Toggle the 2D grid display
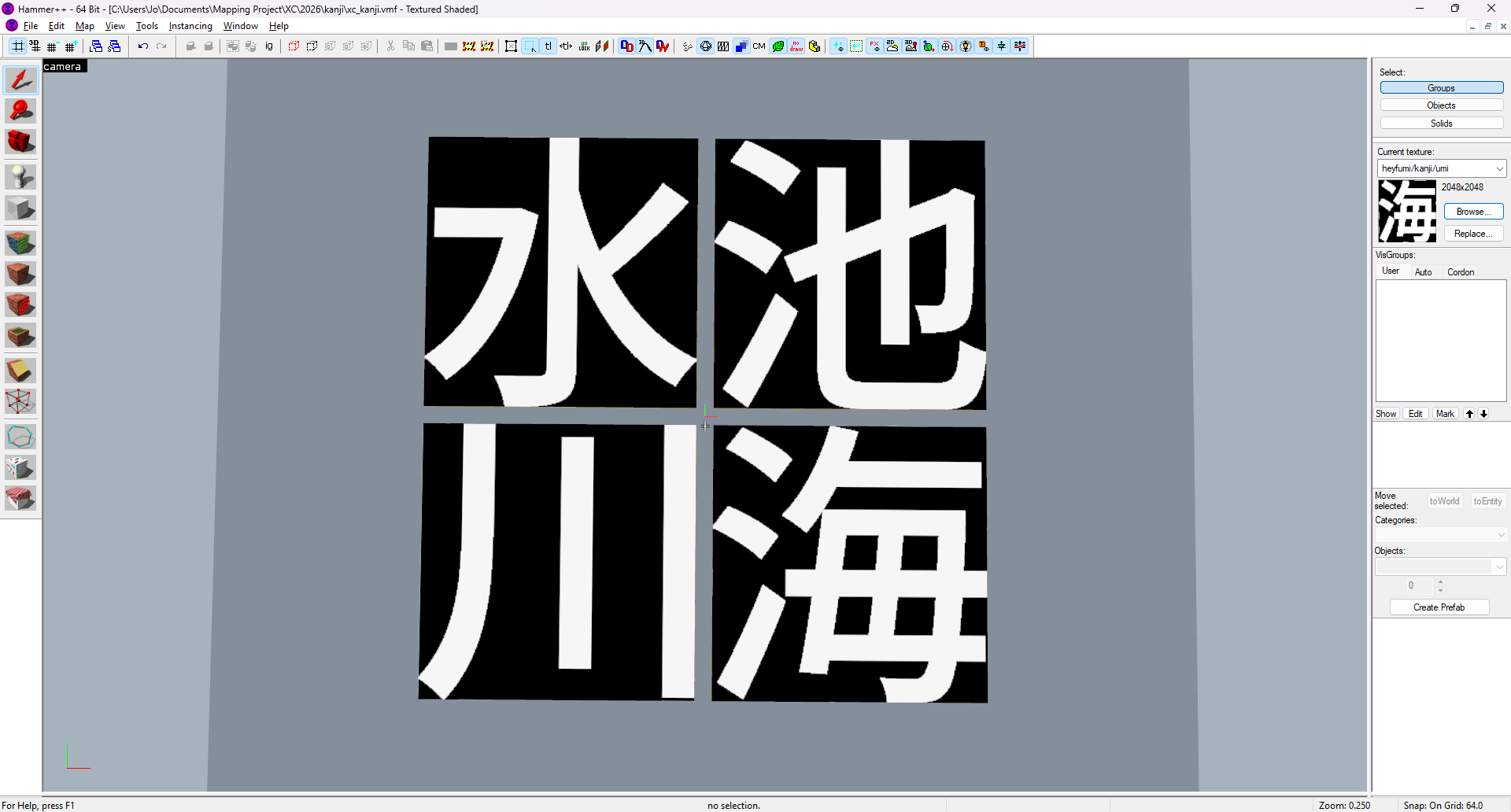 click(x=17, y=46)
